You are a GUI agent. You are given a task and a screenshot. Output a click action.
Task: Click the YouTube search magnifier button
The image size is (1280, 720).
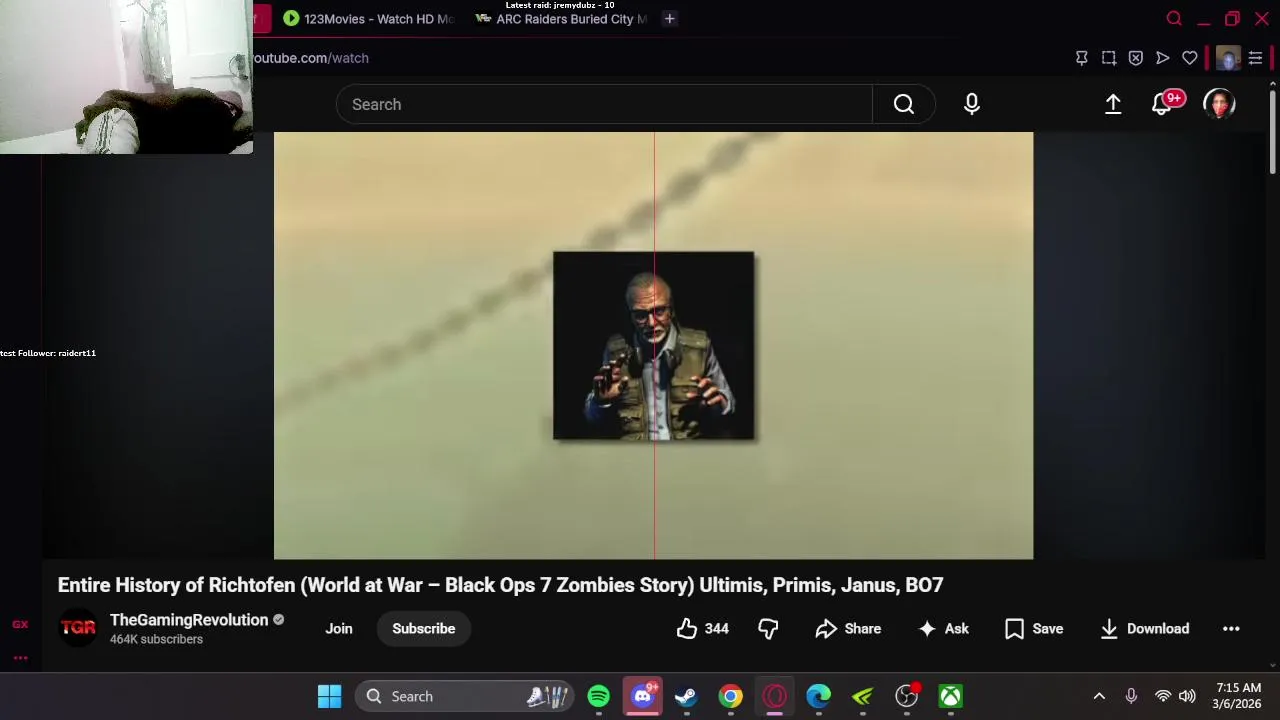tap(904, 104)
